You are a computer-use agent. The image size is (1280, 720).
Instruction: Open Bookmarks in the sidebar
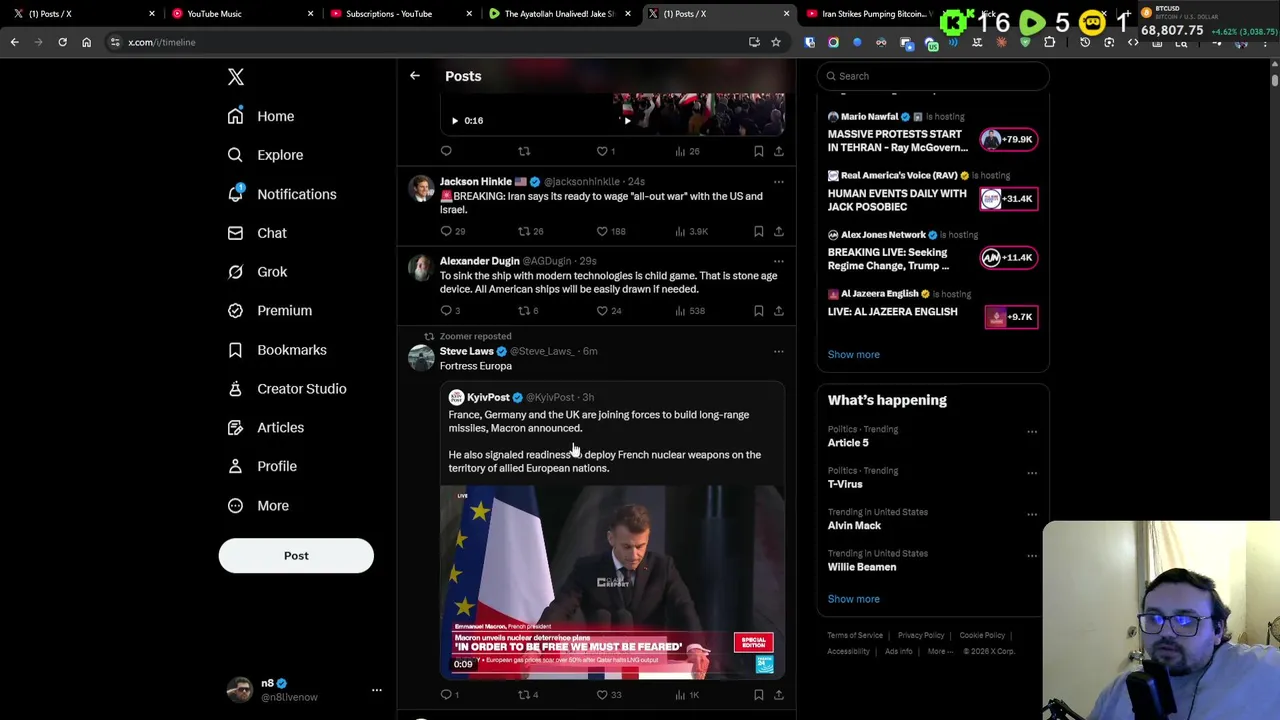coord(277,350)
